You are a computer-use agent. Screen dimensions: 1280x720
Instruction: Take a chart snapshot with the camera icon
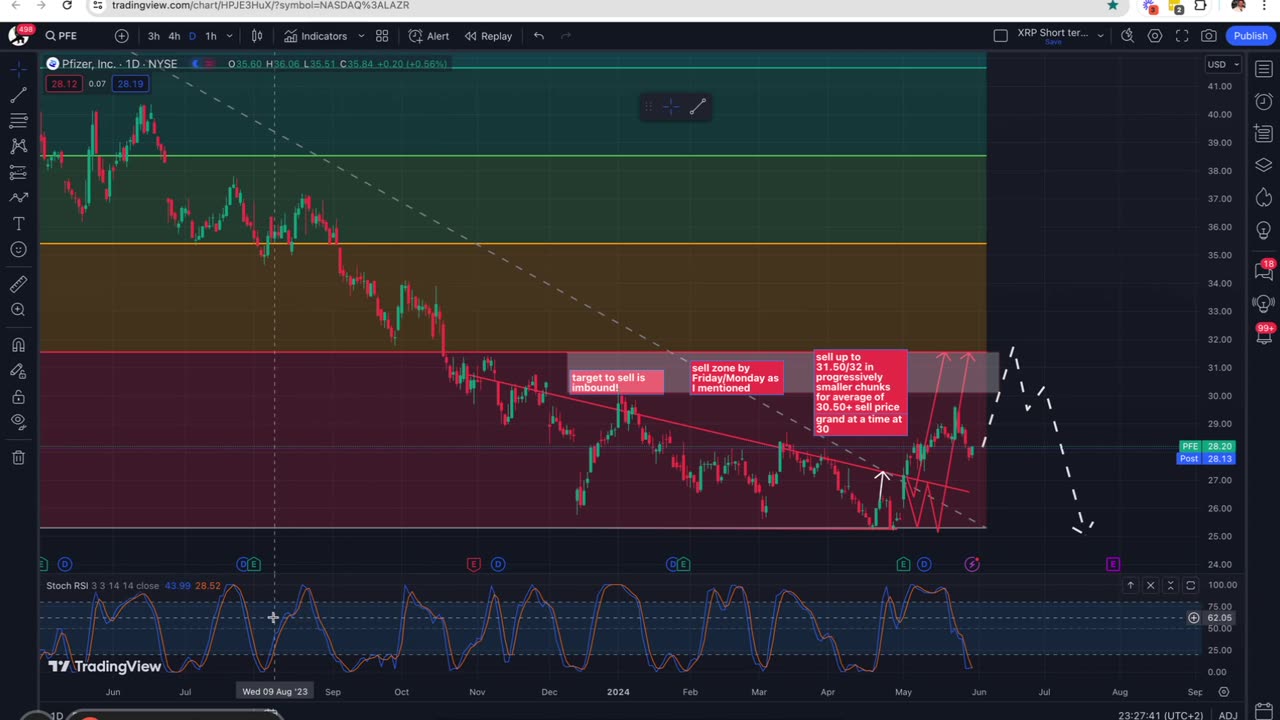(1209, 36)
